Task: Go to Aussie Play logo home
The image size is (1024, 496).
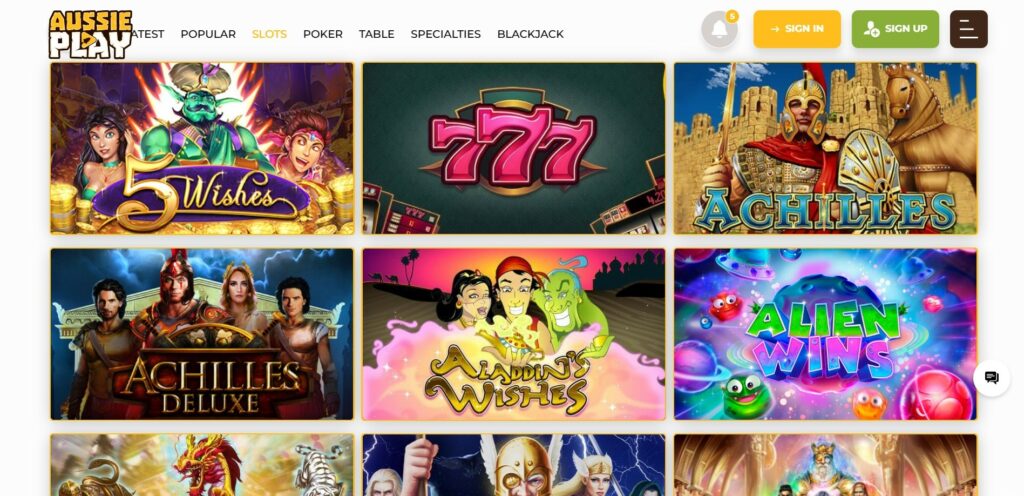Action: point(90,34)
